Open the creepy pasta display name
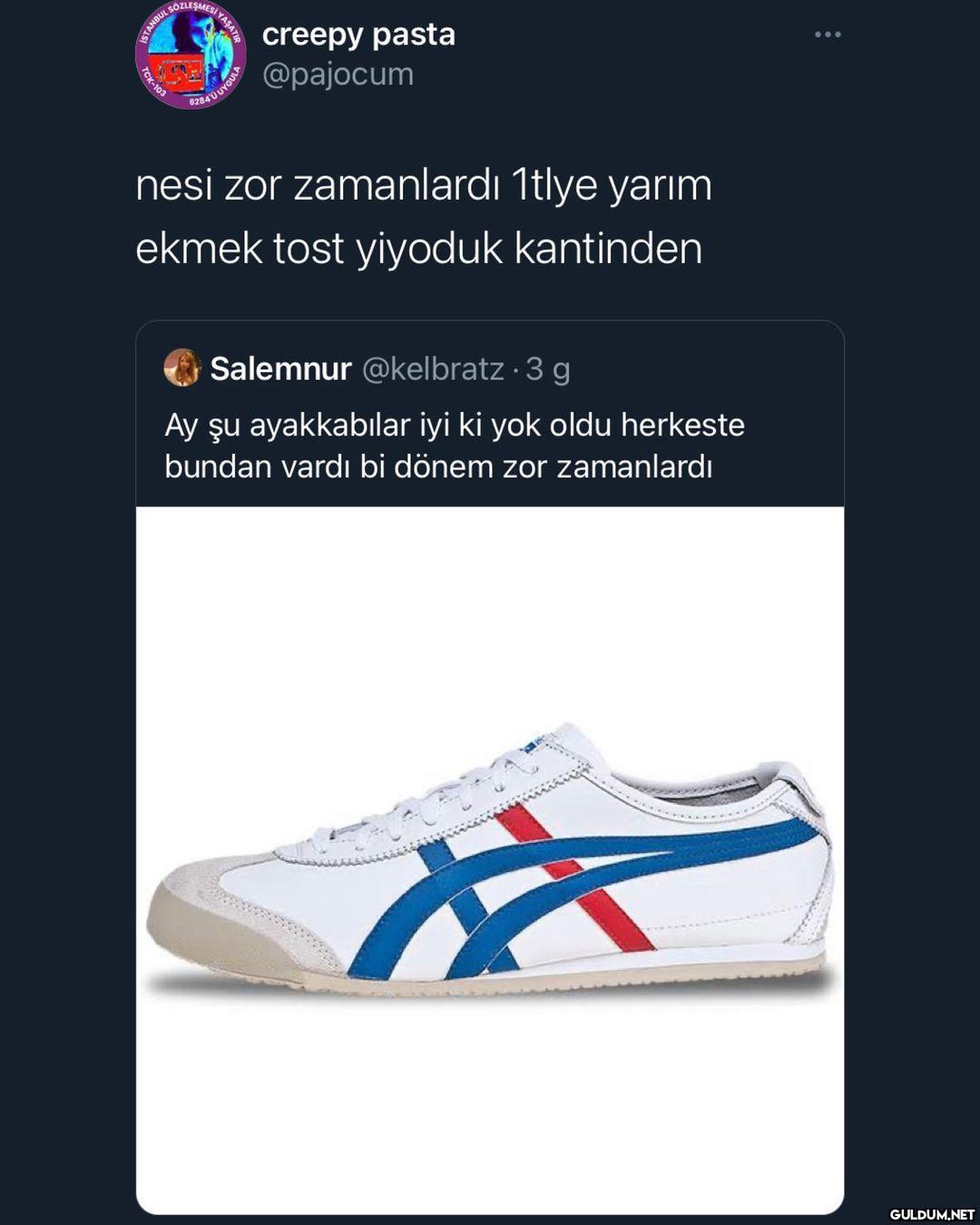This screenshot has width=980, height=1225. (x=358, y=34)
